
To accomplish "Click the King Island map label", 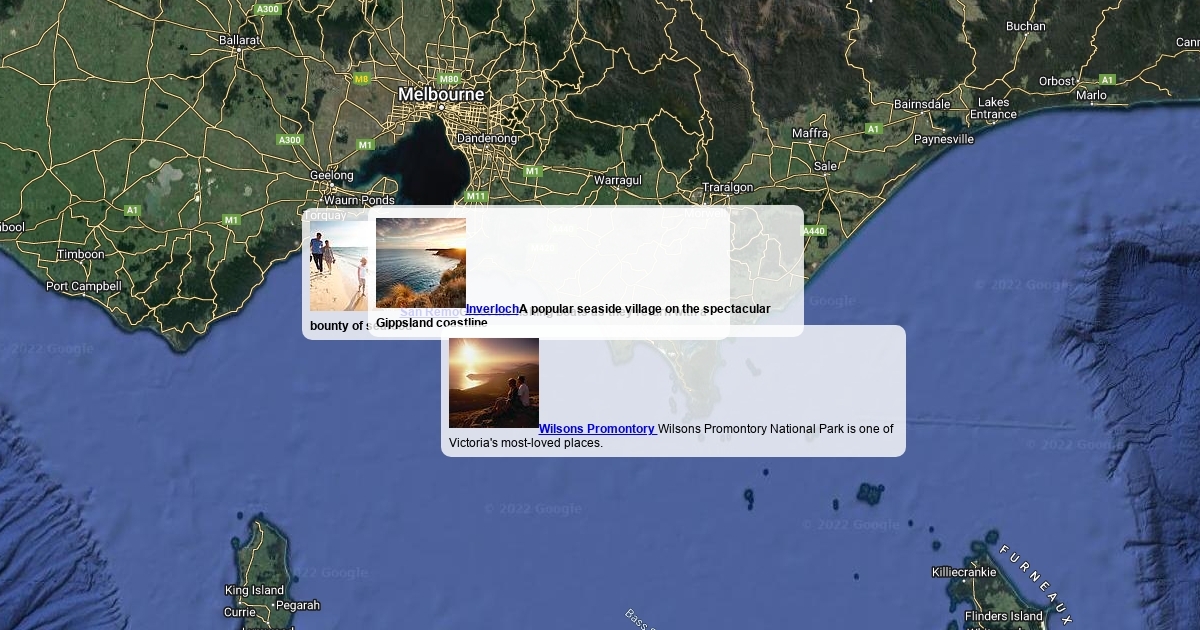I will [254, 590].
